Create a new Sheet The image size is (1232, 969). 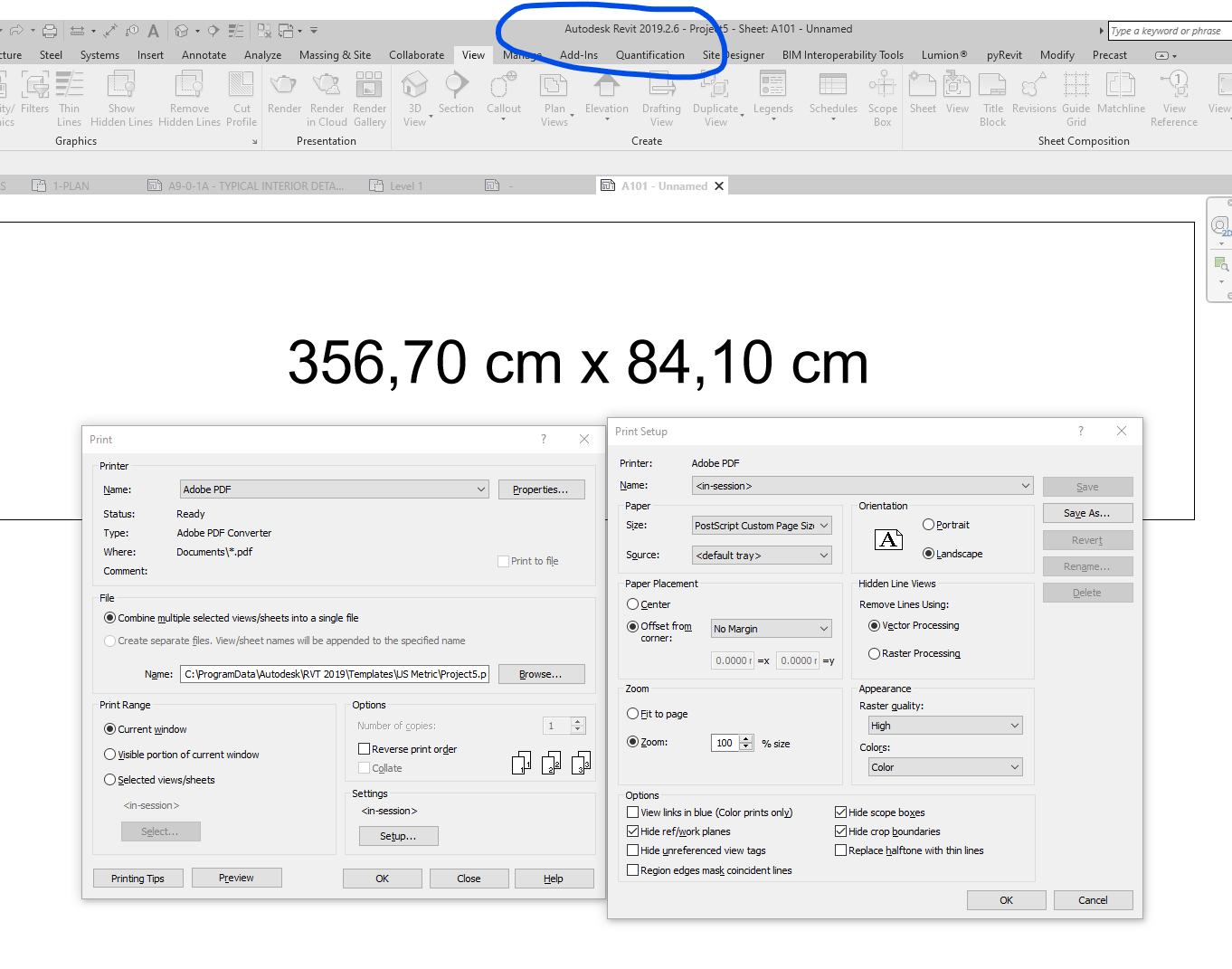click(922, 94)
